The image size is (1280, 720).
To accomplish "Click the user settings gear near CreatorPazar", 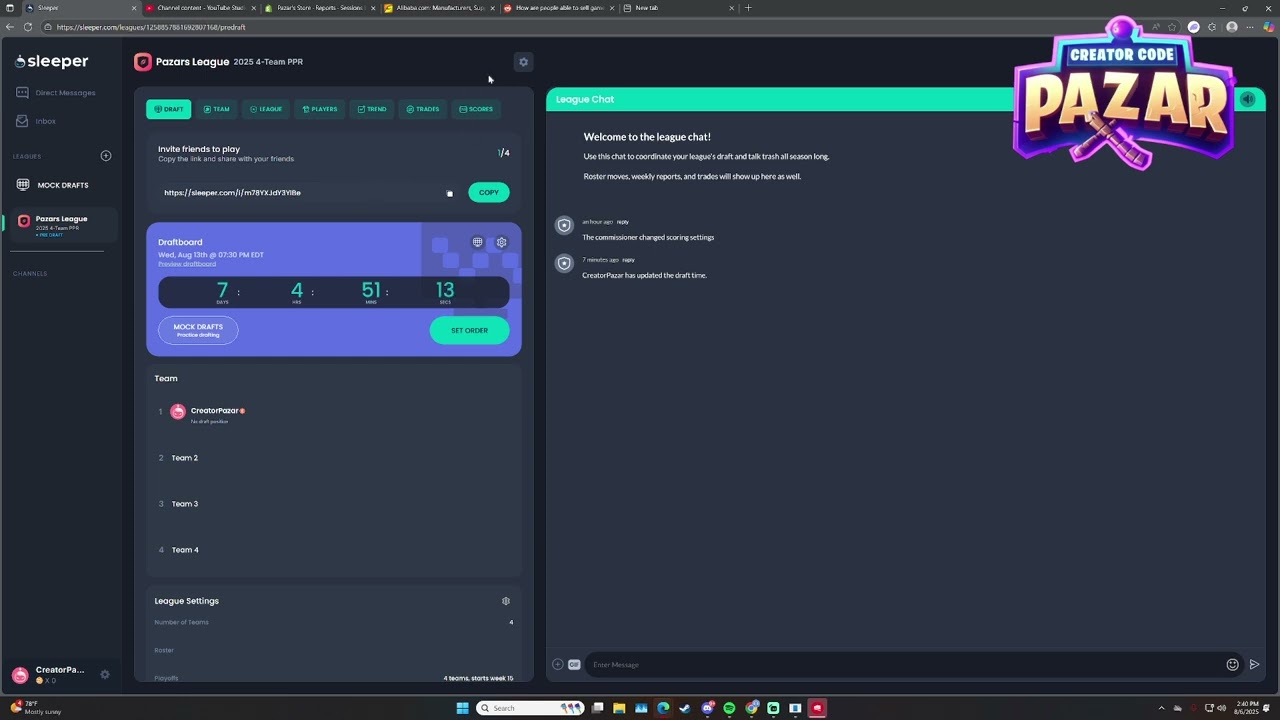I will click(105, 675).
